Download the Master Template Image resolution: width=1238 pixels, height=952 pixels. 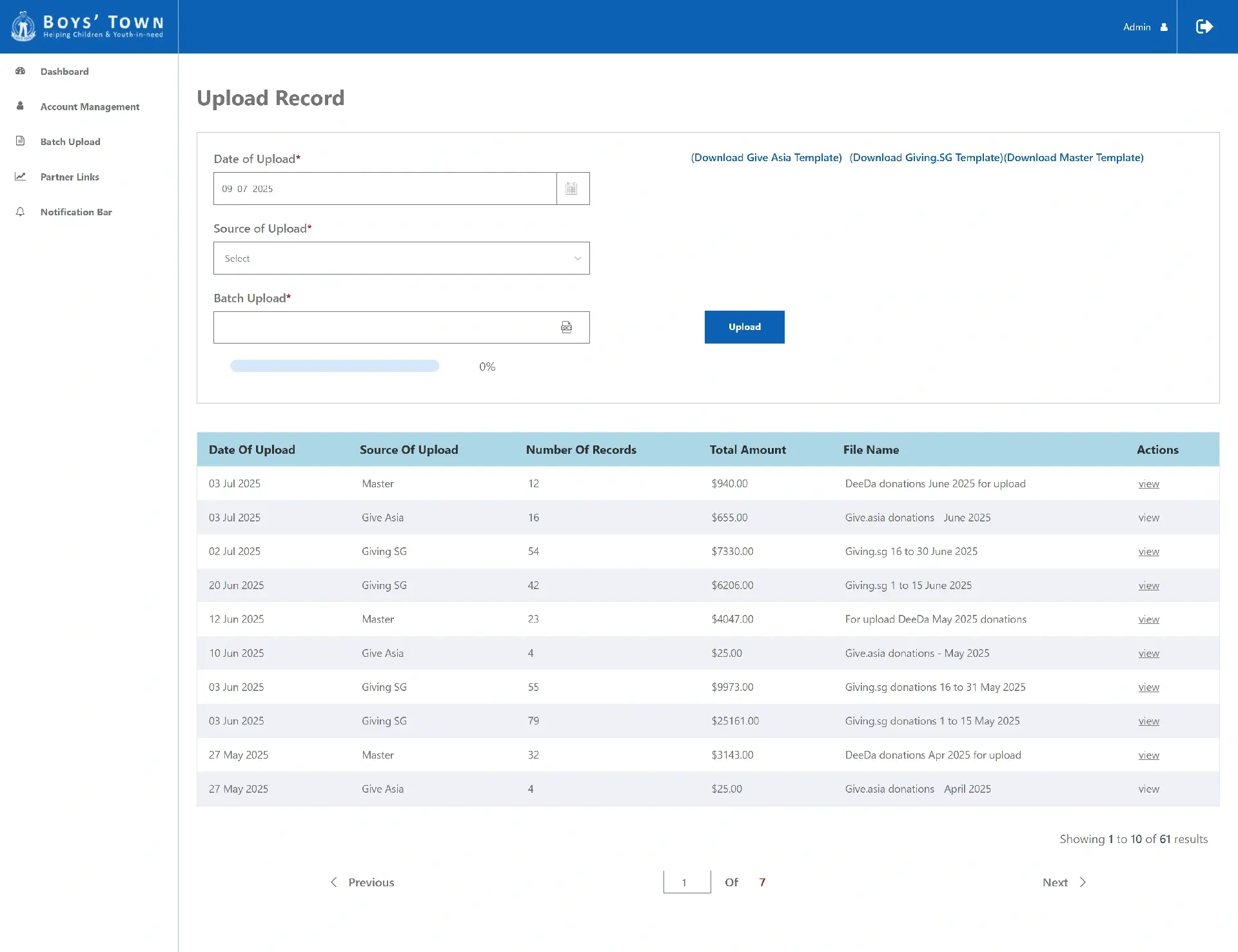point(1074,158)
